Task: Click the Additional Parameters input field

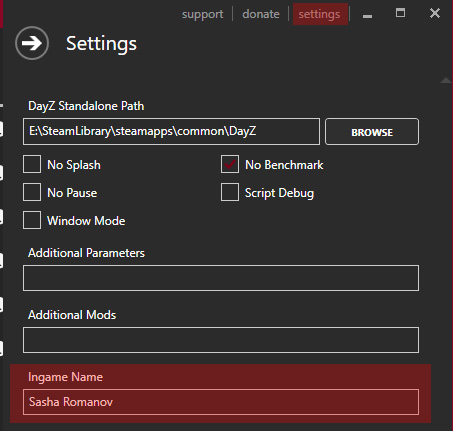Action: point(221,278)
